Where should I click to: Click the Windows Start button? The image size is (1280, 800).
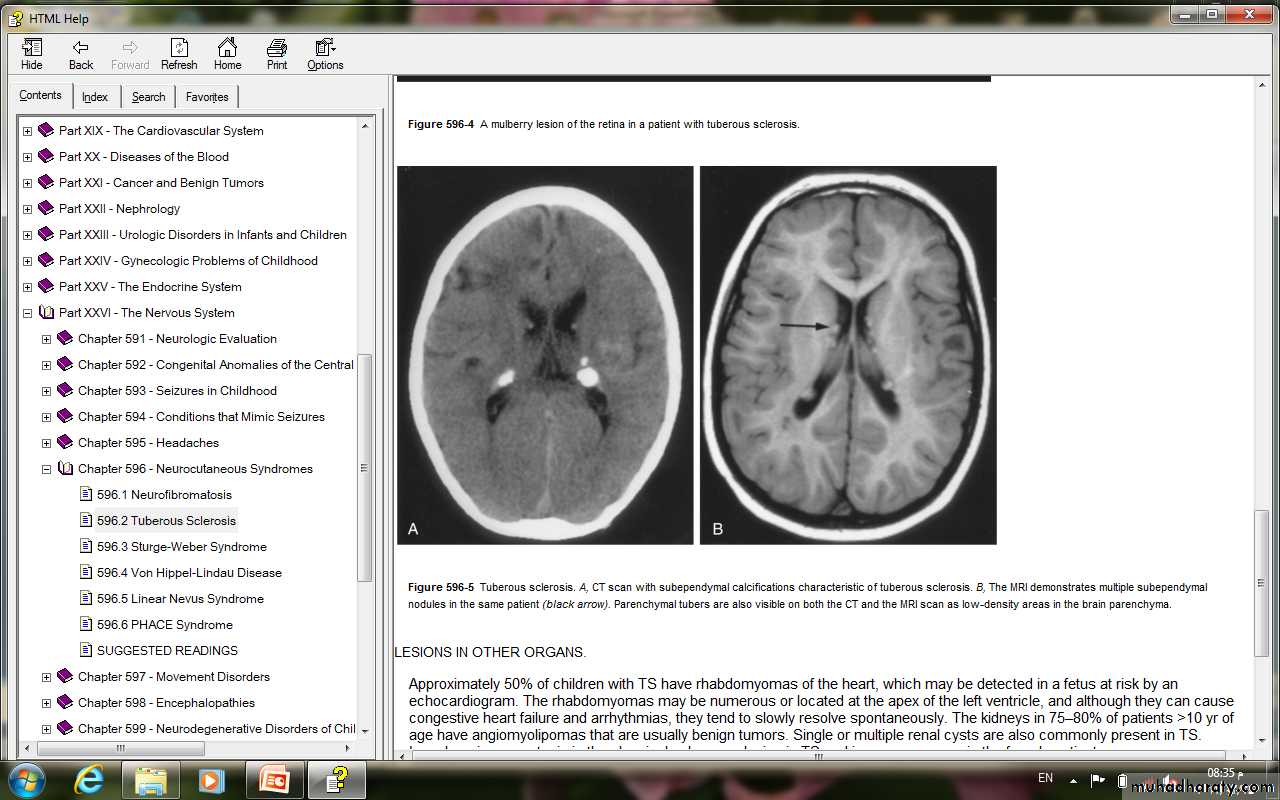[27, 778]
